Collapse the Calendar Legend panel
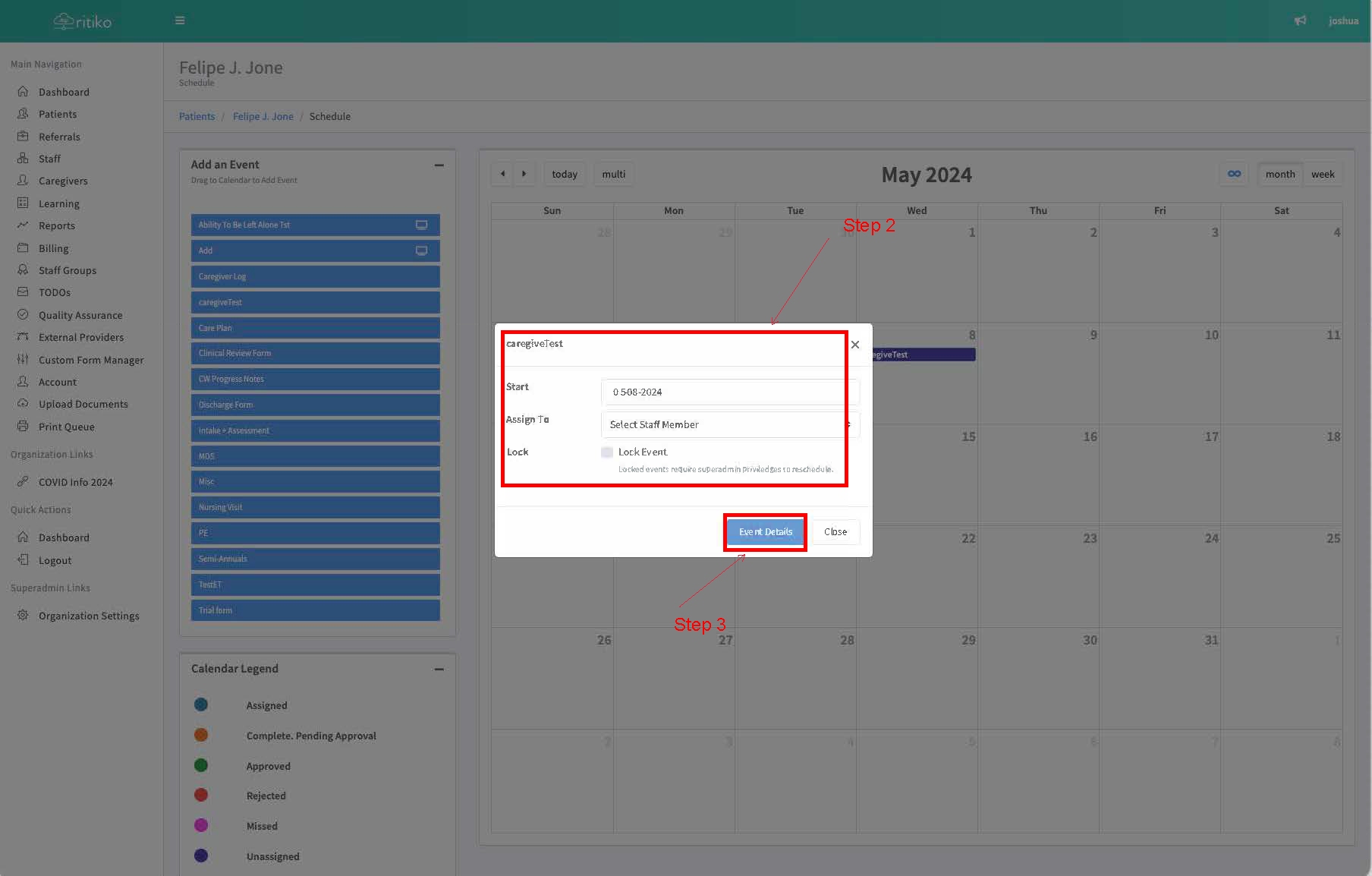Image resolution: width=1372 pixels, height=876 pixels. point(439,669)
